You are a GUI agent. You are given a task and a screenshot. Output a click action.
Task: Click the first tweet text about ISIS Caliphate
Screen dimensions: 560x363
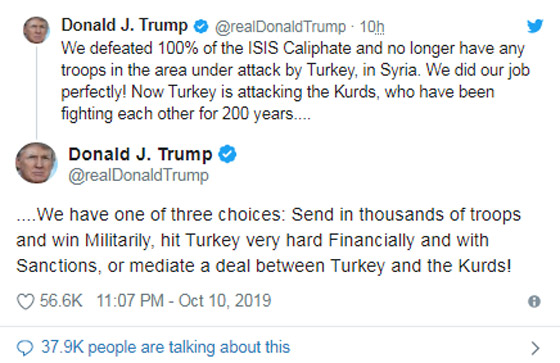coord(295,81)
